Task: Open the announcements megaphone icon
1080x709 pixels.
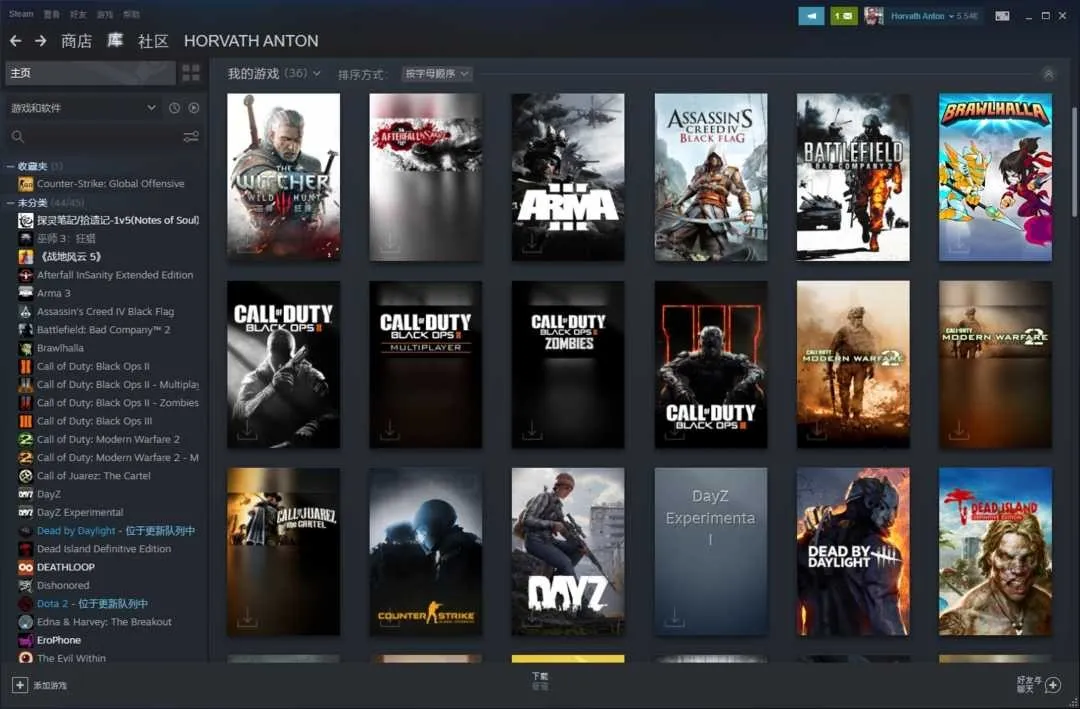Action: (x=811, y=16)
